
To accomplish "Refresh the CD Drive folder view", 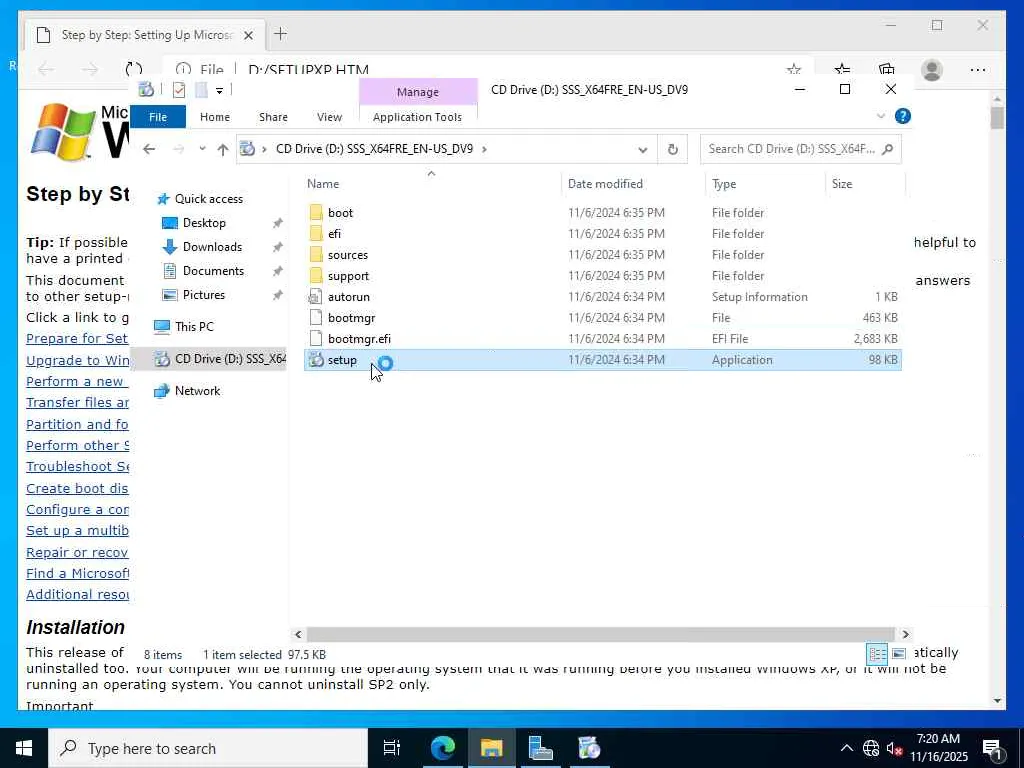I will tap(673, 150).
